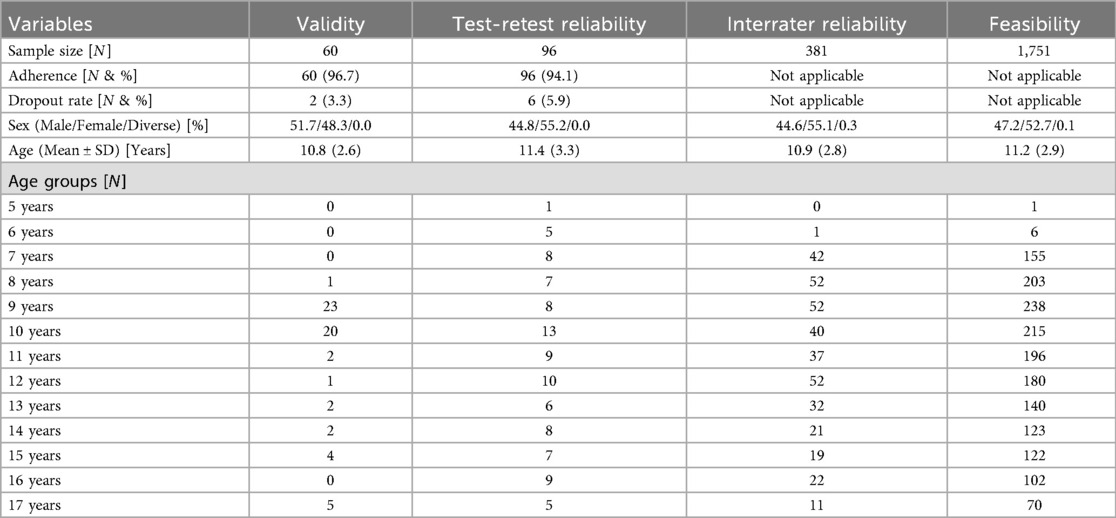Click the Sample size [N] row label
The width and height of the screenshot is (1116, 518).
[55, 51]
